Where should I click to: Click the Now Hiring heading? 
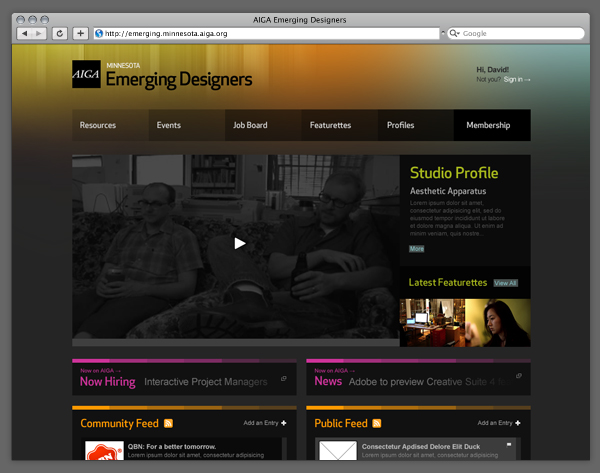point(108,382)
